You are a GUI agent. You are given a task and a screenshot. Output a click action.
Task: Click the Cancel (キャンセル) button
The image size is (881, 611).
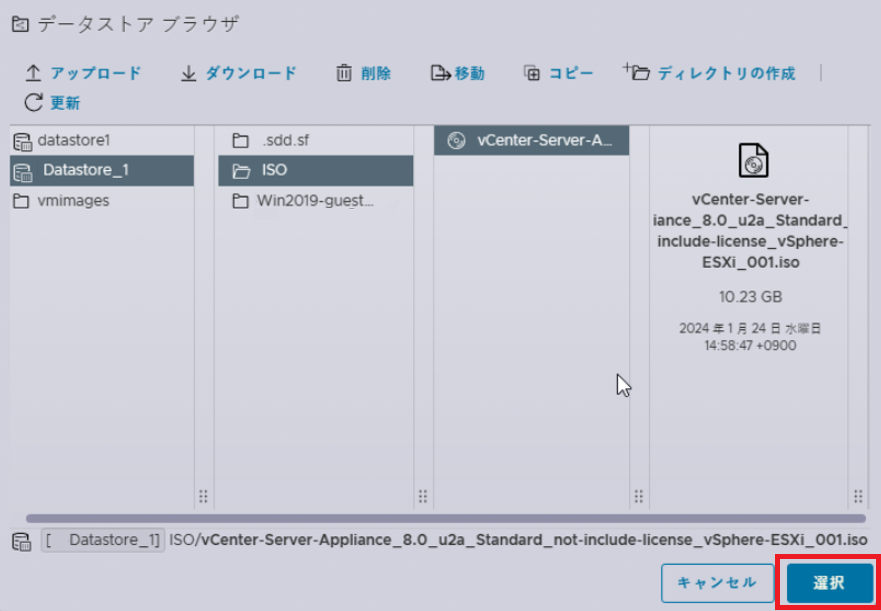716,583
